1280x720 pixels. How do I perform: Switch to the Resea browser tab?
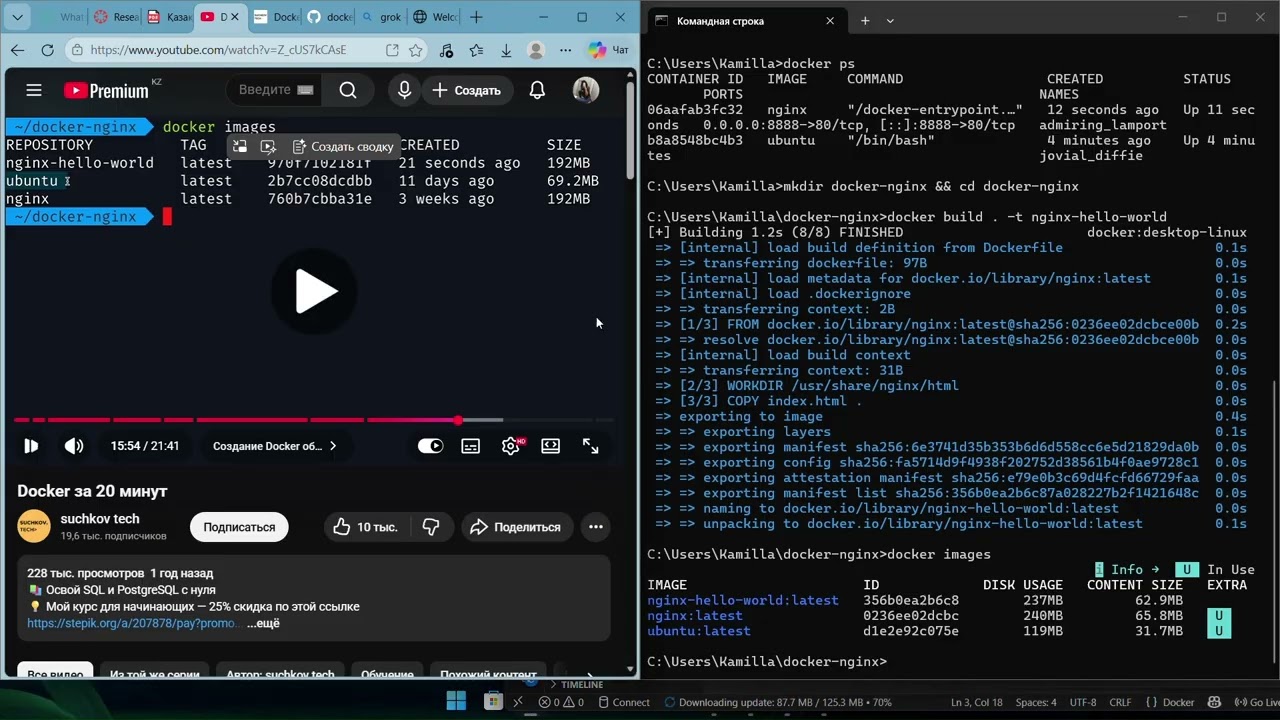(x=115, y=17)
